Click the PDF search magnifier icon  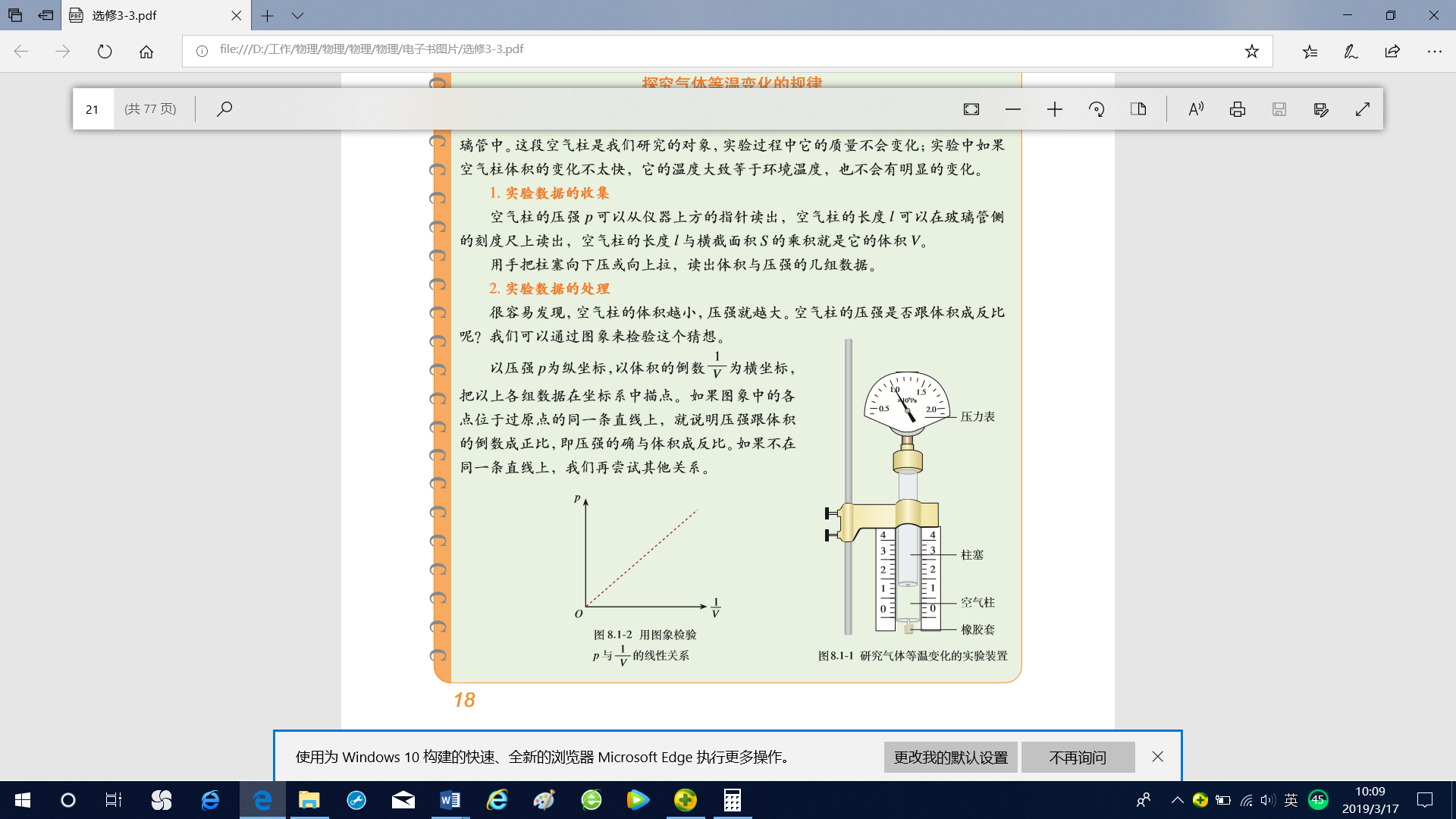(x=224, y=109)
